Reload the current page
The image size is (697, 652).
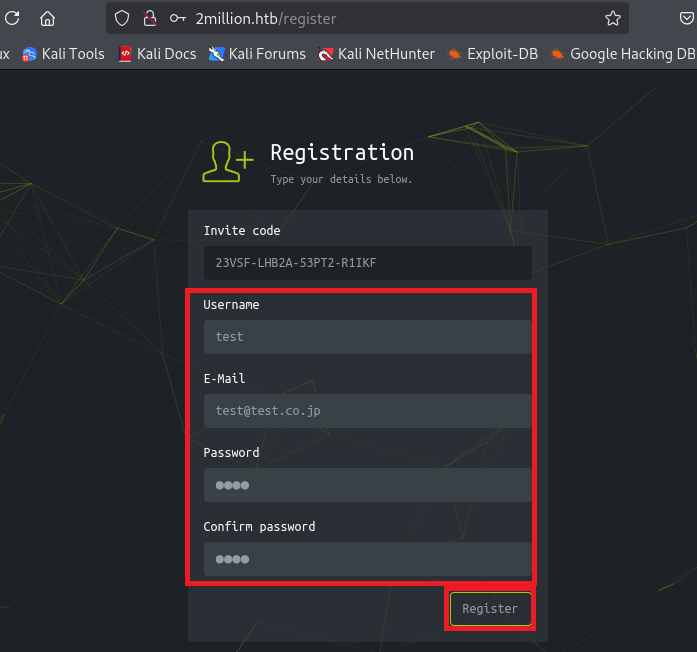click(x=12, y=18)
